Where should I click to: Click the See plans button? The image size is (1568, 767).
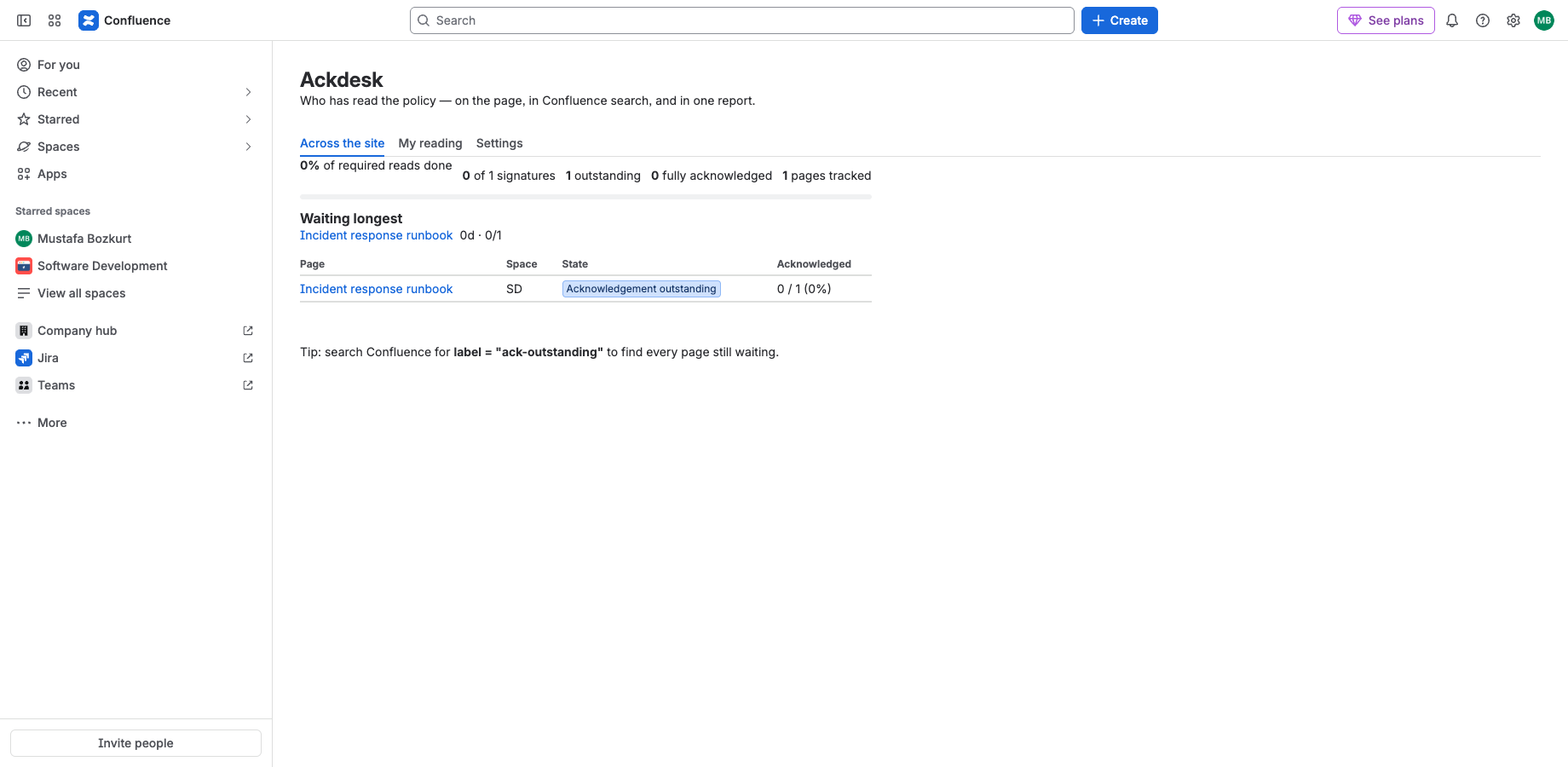(x=1386, y=20)
